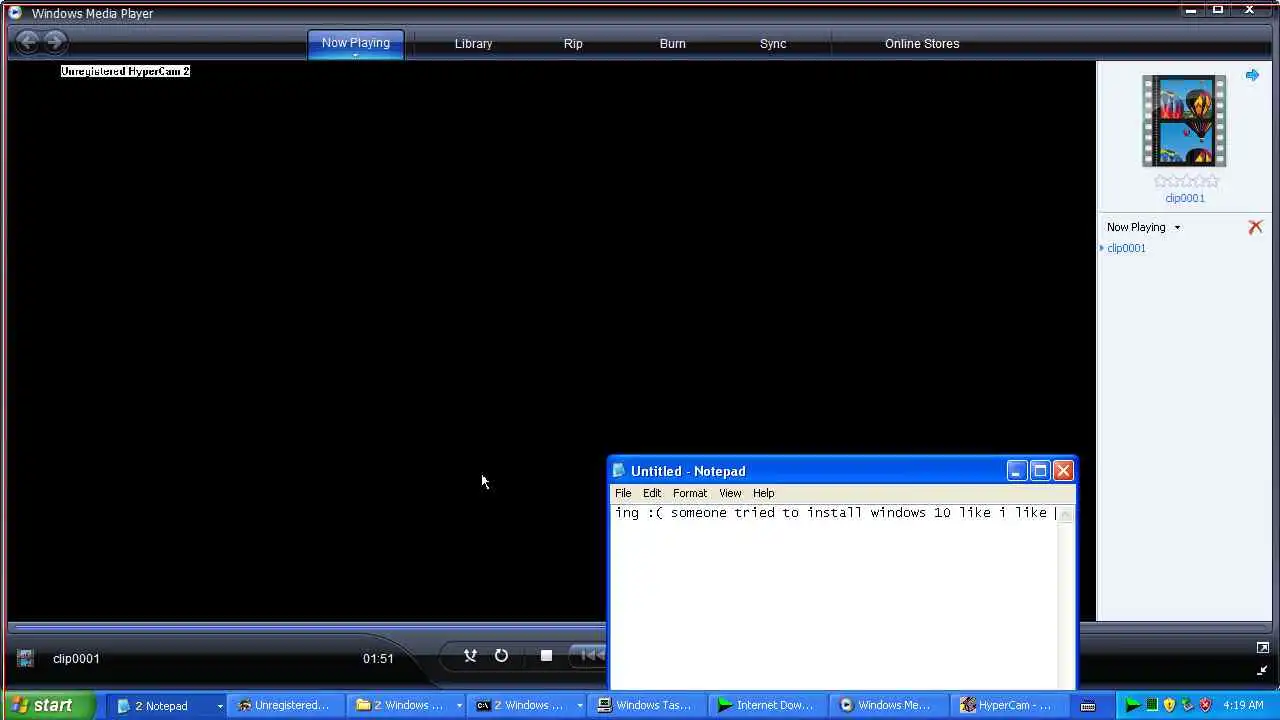Minimize the Notepad window

point(1016,470)
